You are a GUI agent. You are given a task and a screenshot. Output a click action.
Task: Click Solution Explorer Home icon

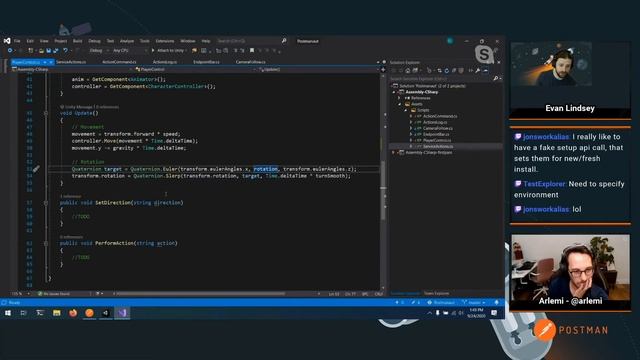coord(407,71)
